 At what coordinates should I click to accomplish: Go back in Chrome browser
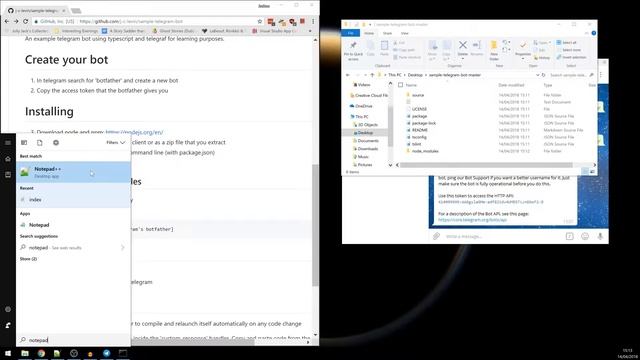click(7, 21)
